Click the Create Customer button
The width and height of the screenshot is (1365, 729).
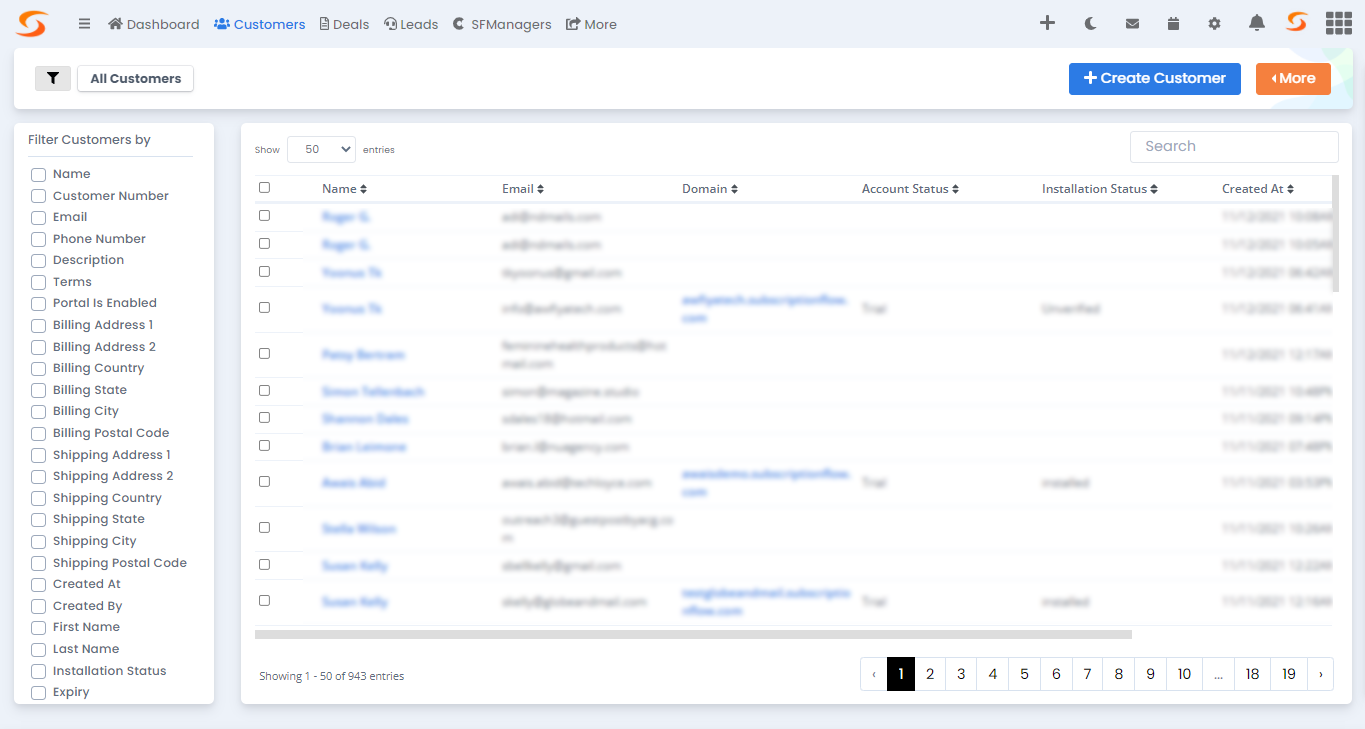point(1154,78)
